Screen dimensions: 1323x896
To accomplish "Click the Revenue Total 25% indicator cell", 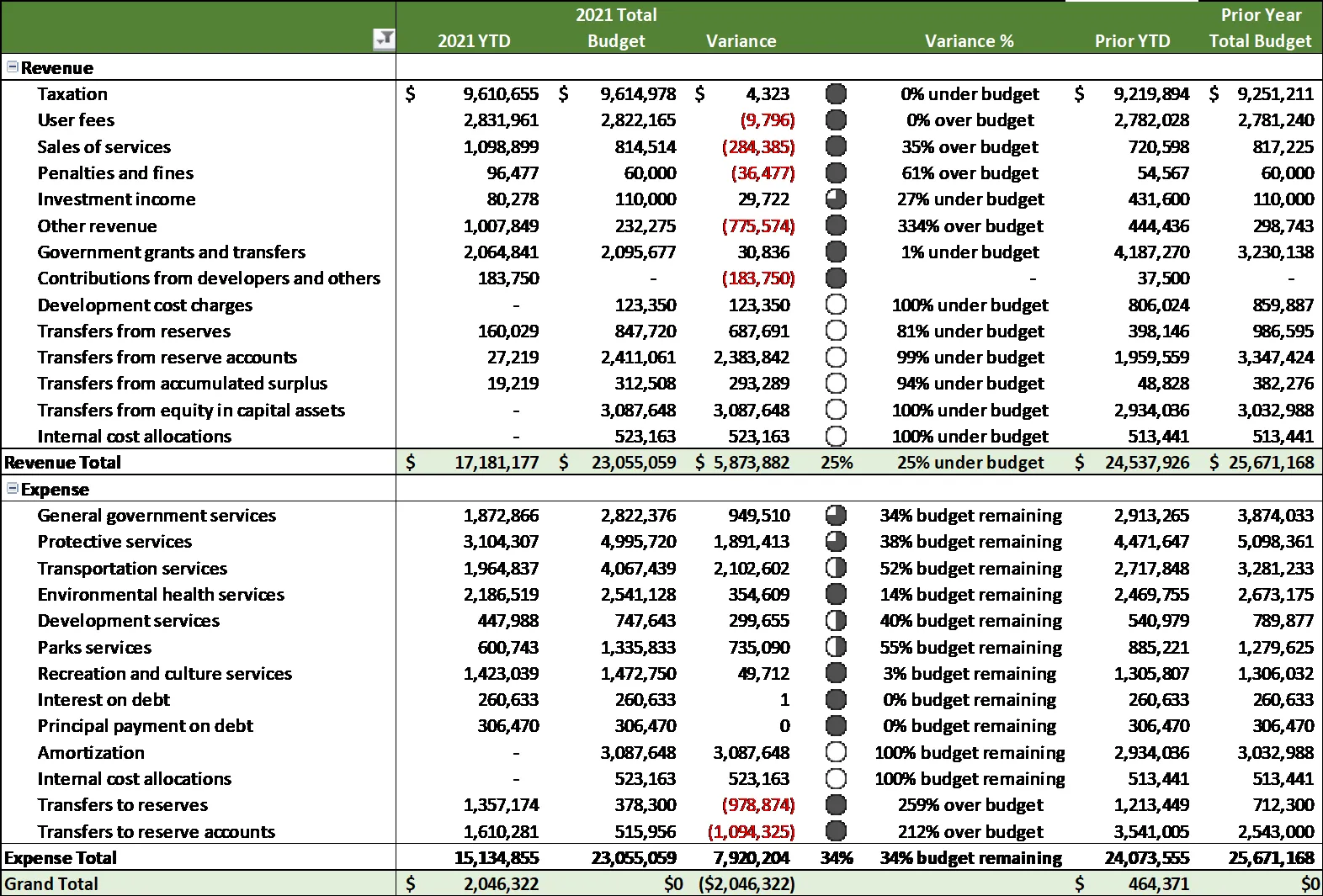I will pos(837,462).
